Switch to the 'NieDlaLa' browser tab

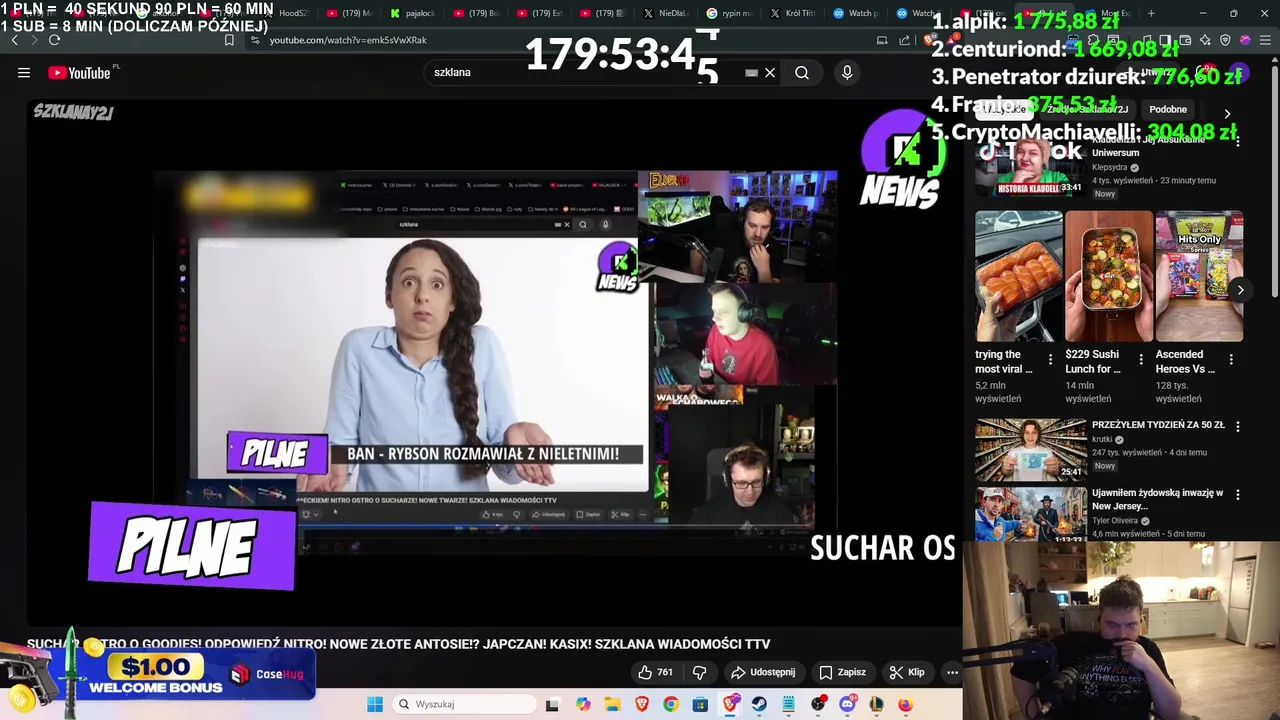666,13
